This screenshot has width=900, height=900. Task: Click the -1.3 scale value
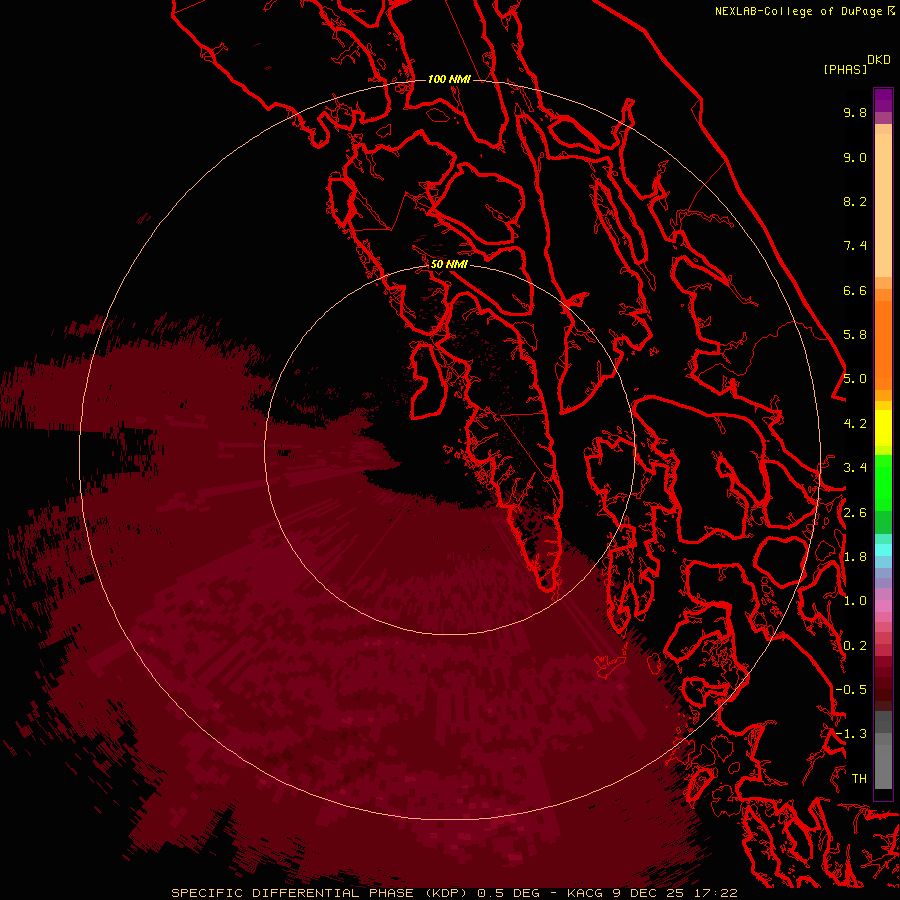pyautogui.click(x=851, y=734)
